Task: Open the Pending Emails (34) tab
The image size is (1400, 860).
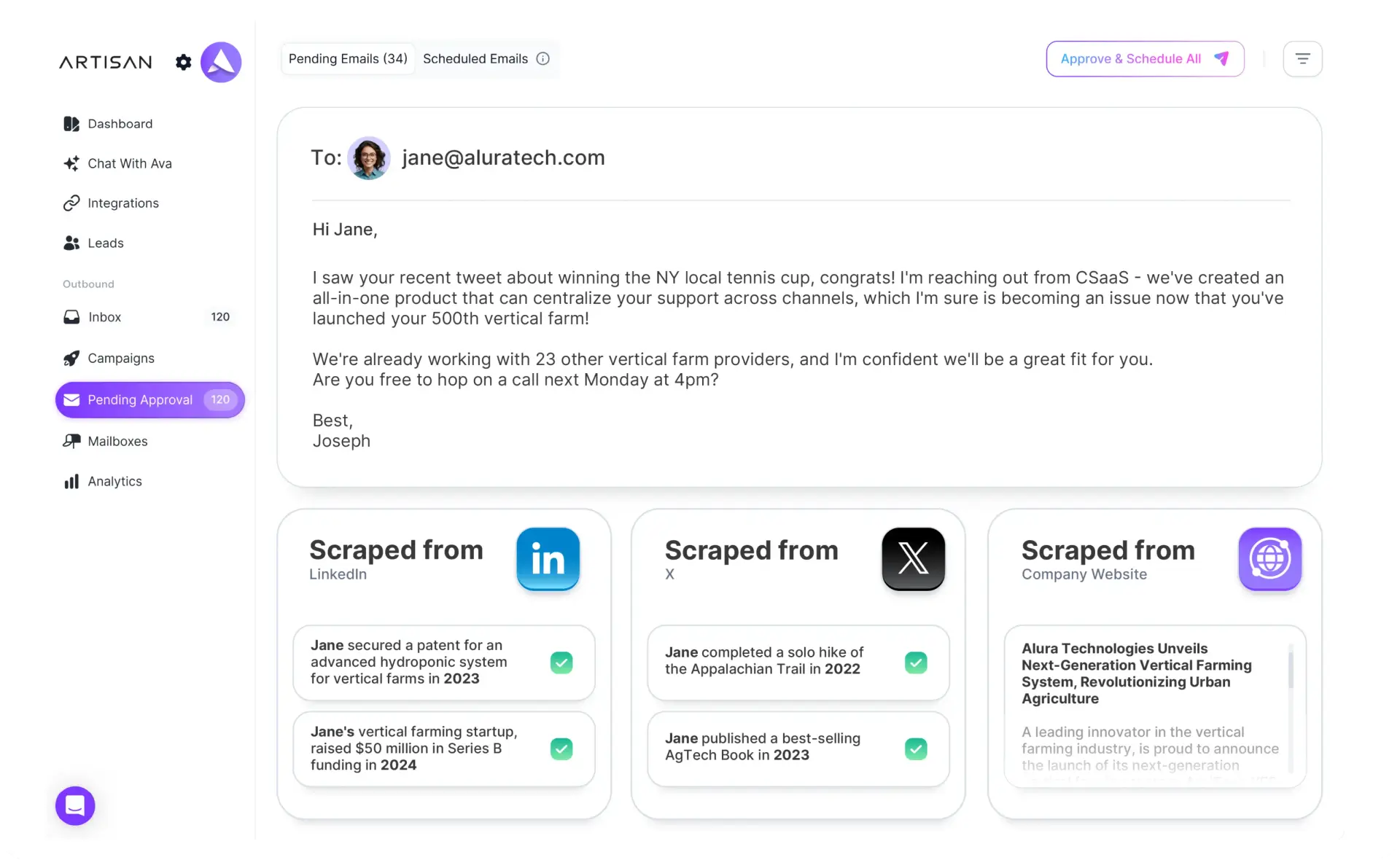Action: pyautogui.click(x=347, y=58)
